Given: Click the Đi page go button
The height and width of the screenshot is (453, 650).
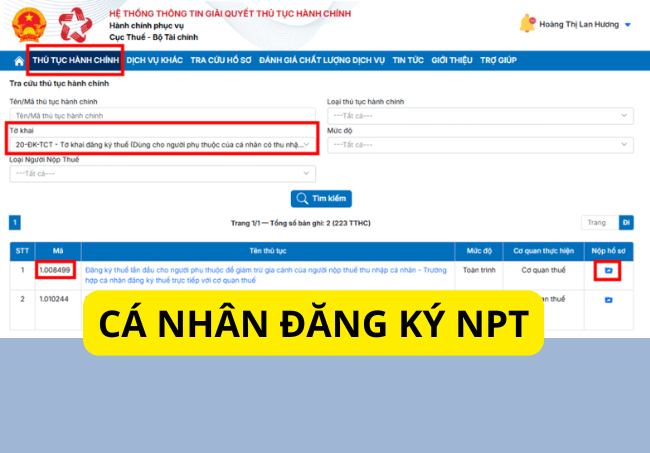Looking at the screenshot, I should [626, 223].
